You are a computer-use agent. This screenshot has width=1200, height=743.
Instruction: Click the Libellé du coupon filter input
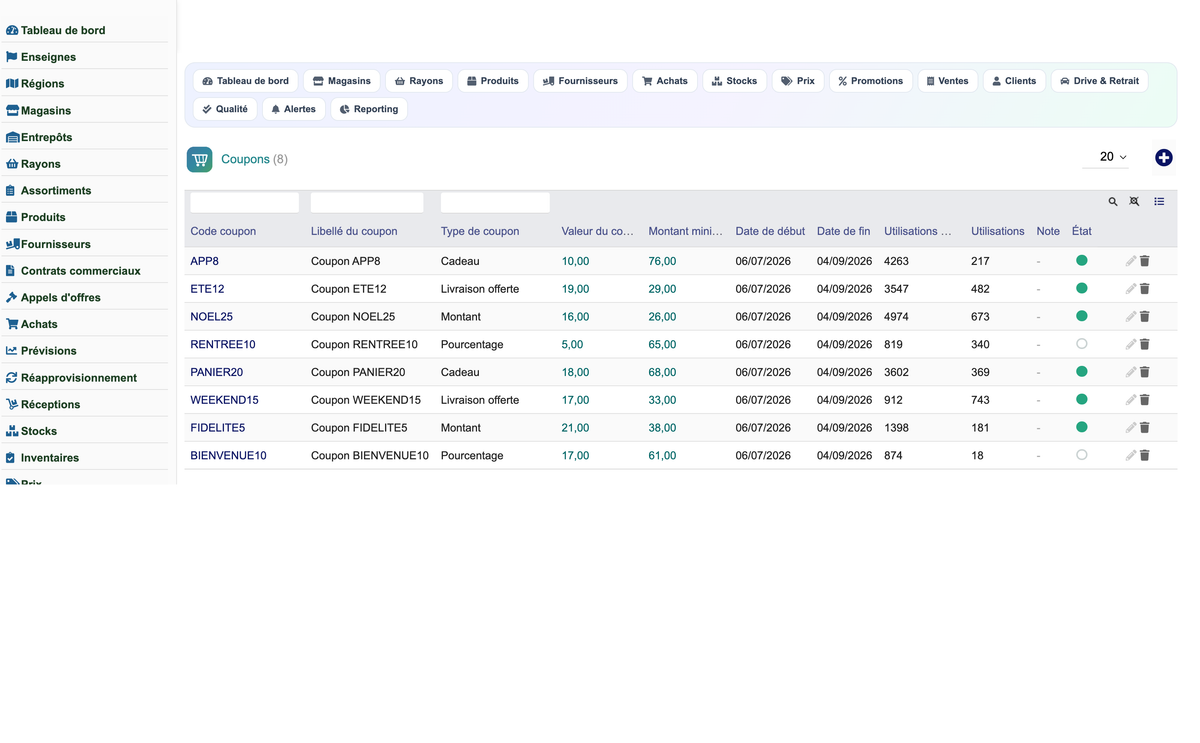[367, 202]
